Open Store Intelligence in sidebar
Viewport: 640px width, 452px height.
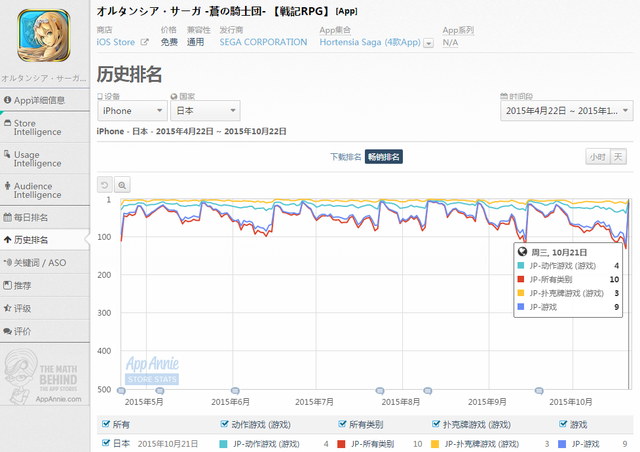tap(44, 127)
